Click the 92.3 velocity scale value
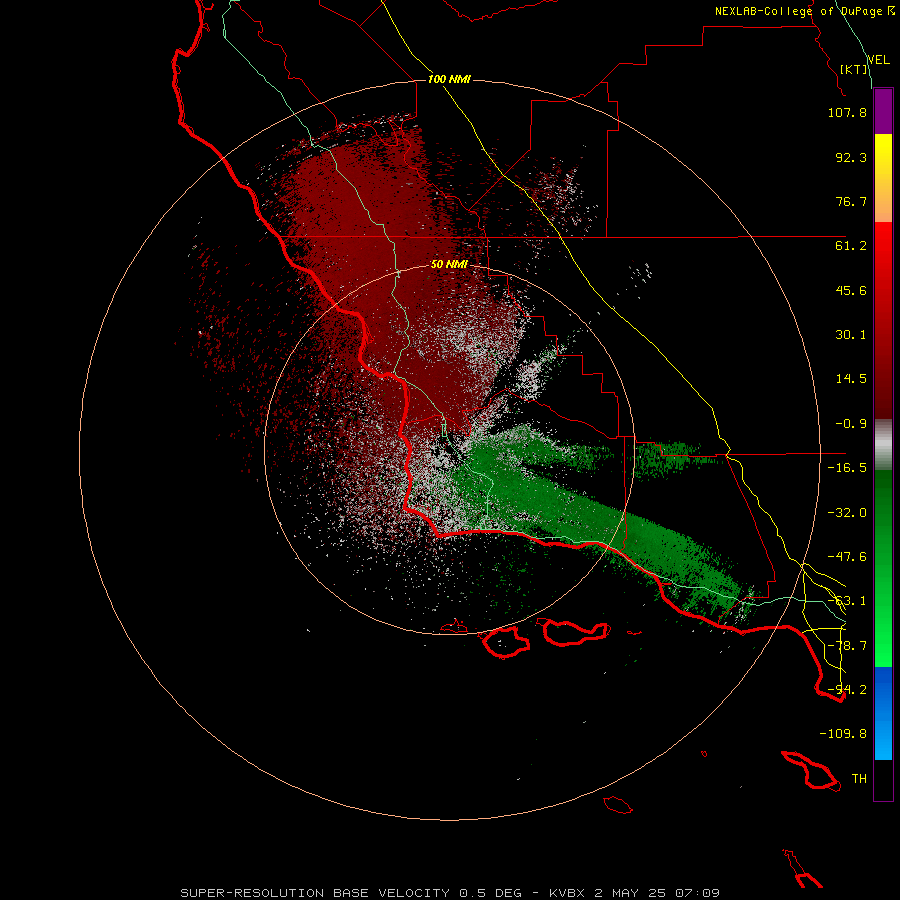The image size is (900, 900). [851, 157]
